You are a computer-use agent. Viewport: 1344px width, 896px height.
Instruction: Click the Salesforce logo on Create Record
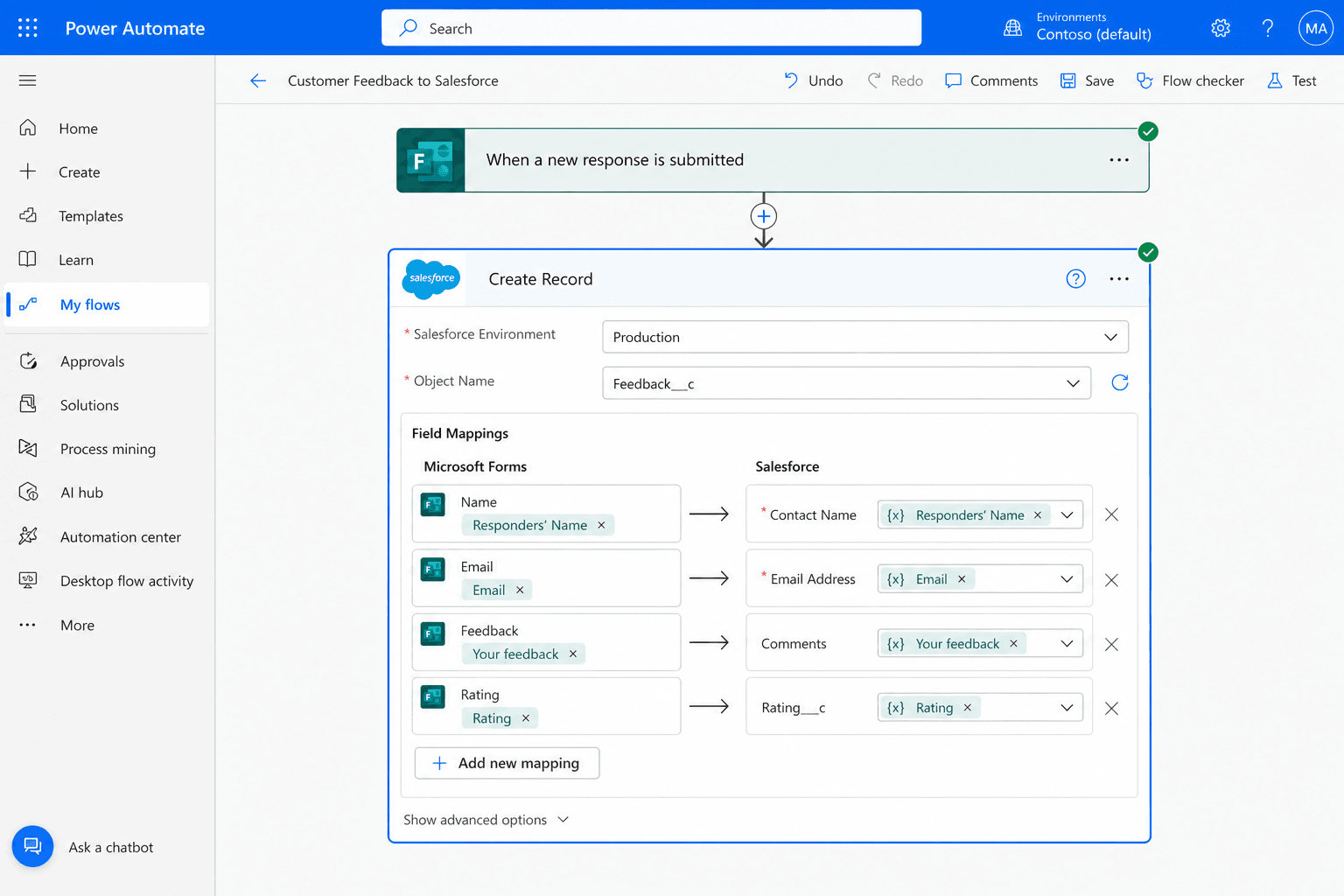point(430,278)
